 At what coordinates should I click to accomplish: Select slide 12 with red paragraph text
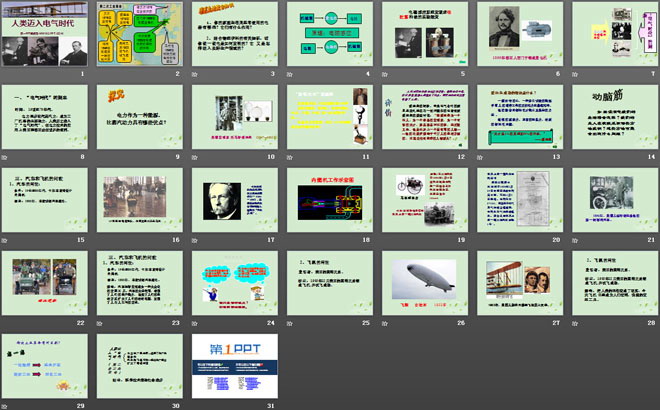pos(425,117)
